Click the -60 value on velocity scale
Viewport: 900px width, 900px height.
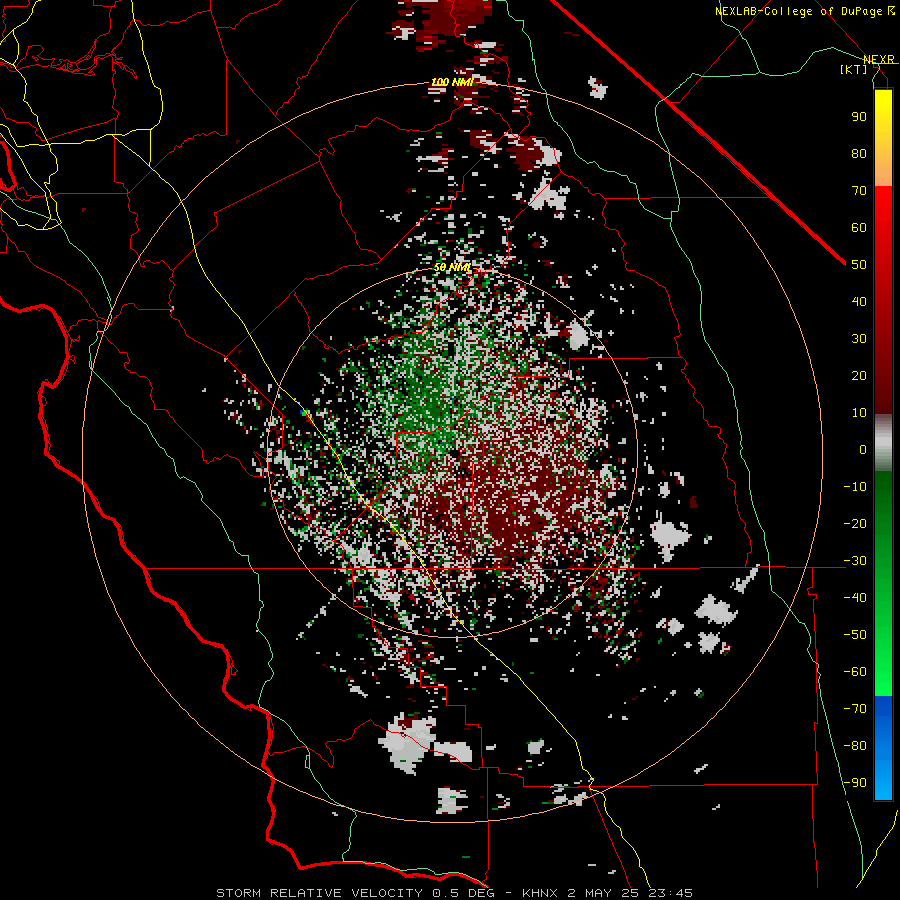click(855, 672)
